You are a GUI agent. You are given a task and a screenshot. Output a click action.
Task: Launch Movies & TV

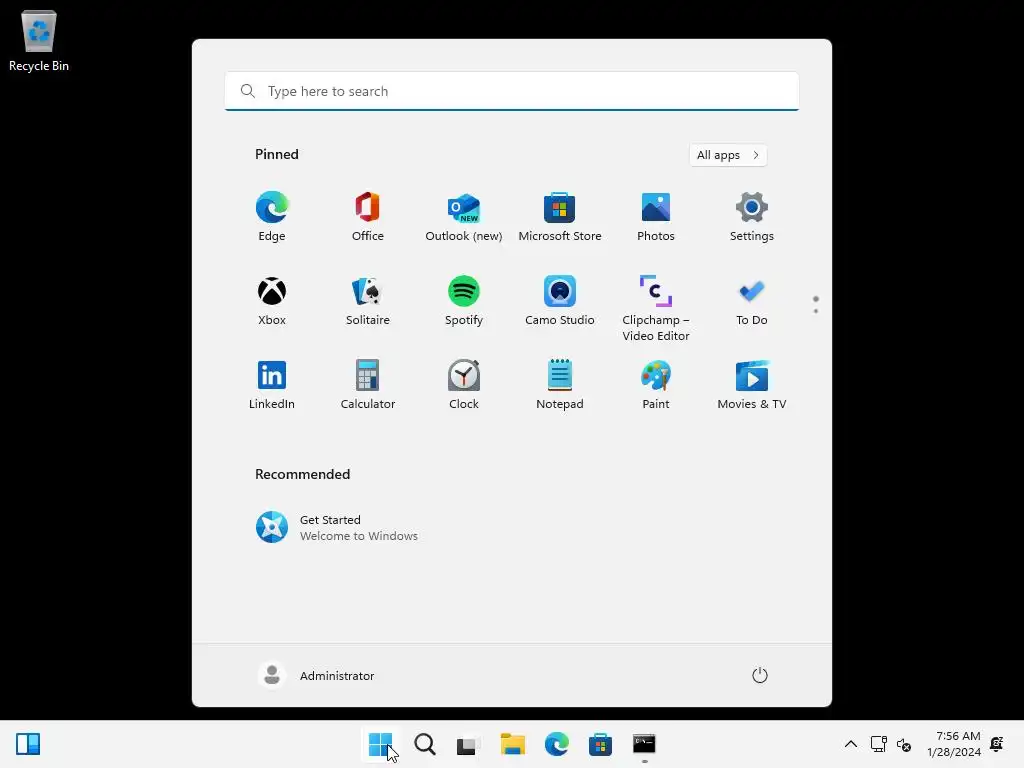click(752, 385)
